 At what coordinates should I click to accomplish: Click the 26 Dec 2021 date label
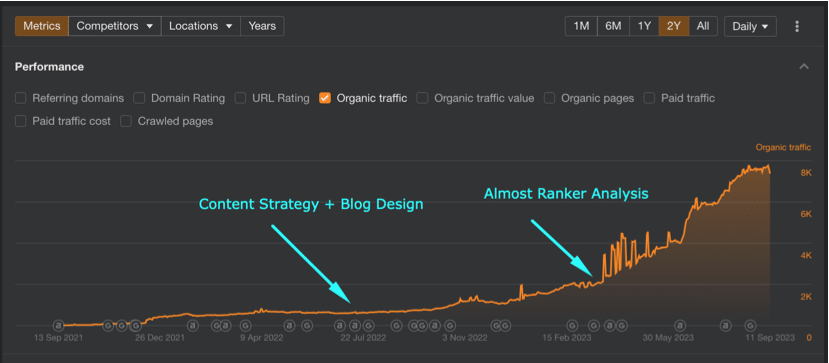click(x=160, y=337)
